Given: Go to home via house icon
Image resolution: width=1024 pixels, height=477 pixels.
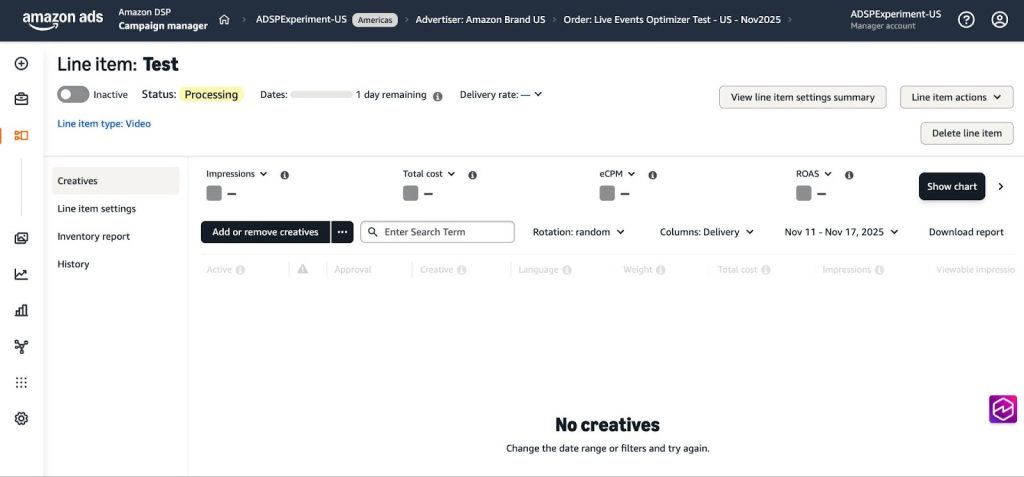Looking at the screenshot, I should point(224,20).
